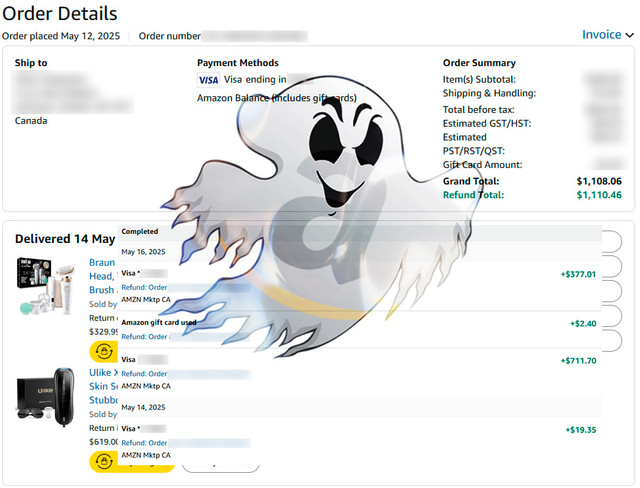
Task: Click the Braun product thumbnail image
Action: click(46, 286)
